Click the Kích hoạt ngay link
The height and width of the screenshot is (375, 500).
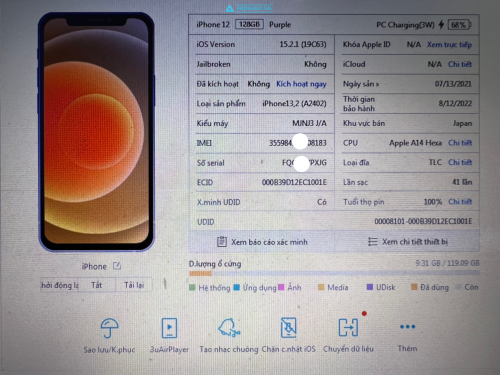pyautogui.click(x=301, y=84)
